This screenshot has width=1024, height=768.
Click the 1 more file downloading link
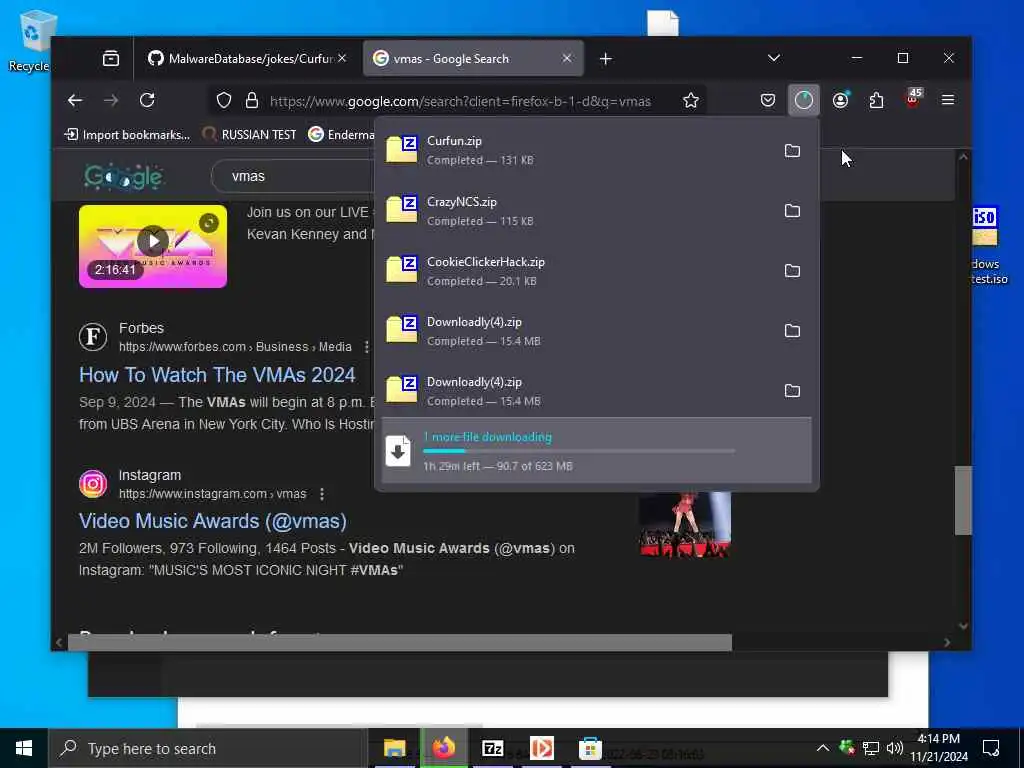click(x=488, y=437)
